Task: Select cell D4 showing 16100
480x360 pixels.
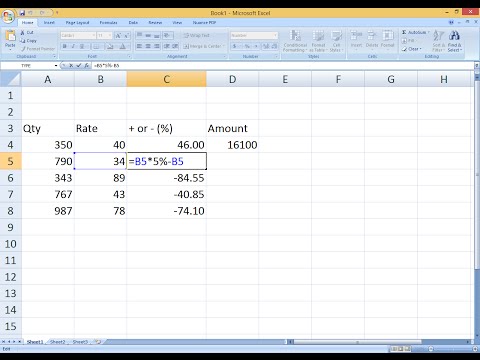Action: pyautogui.click(x=232, y=145)
